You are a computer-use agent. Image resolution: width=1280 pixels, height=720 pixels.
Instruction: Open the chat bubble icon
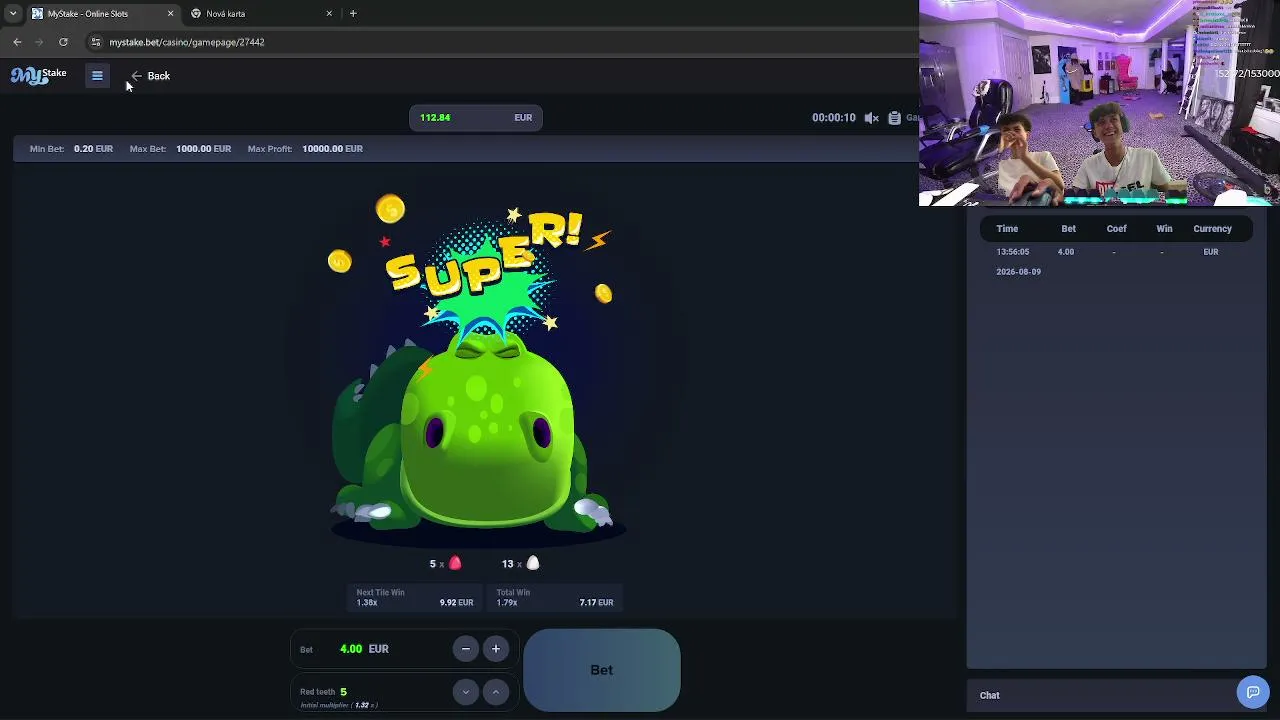point(1253,692)
